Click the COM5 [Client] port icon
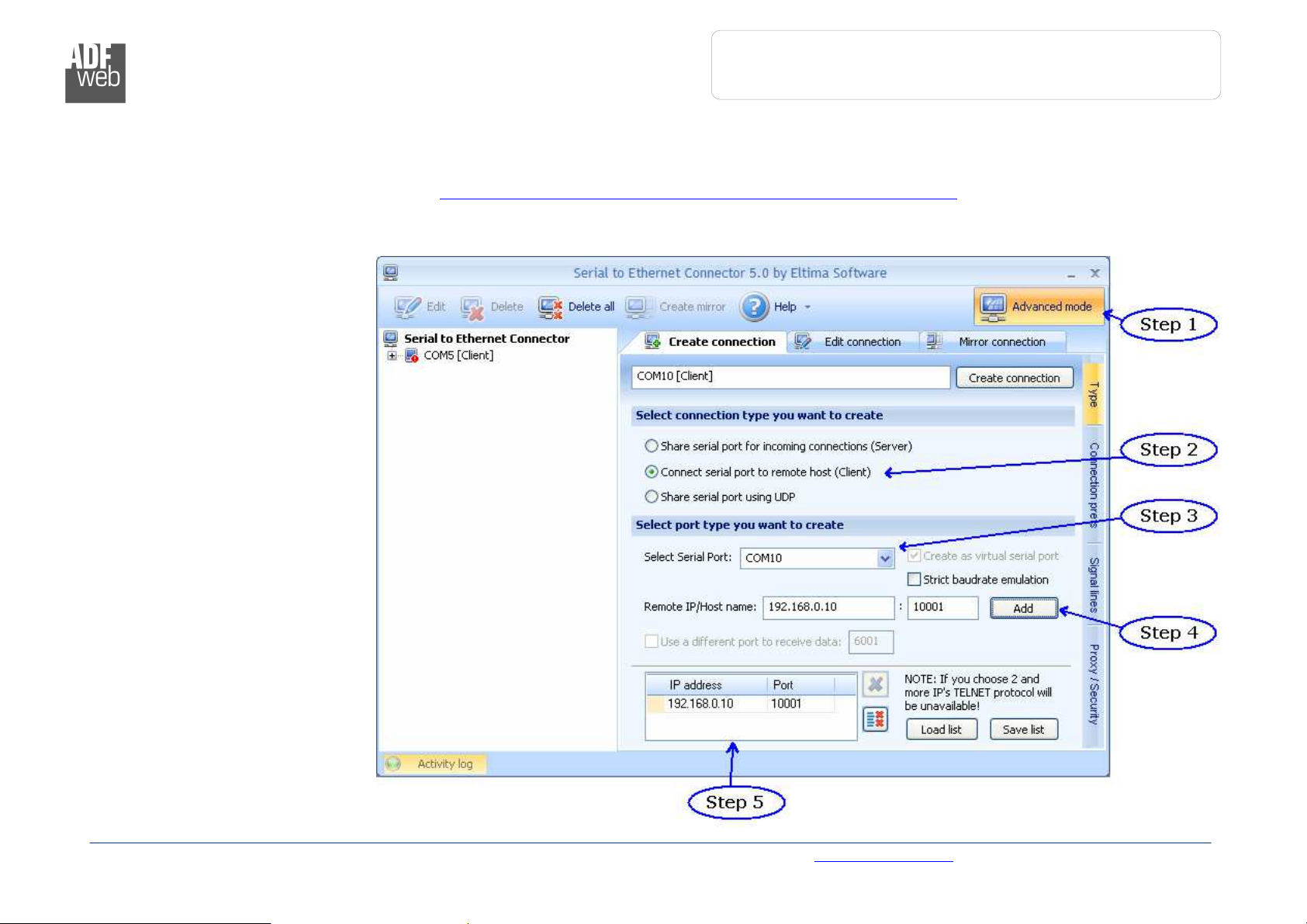The image size is (1307, 924). point(412,355)
